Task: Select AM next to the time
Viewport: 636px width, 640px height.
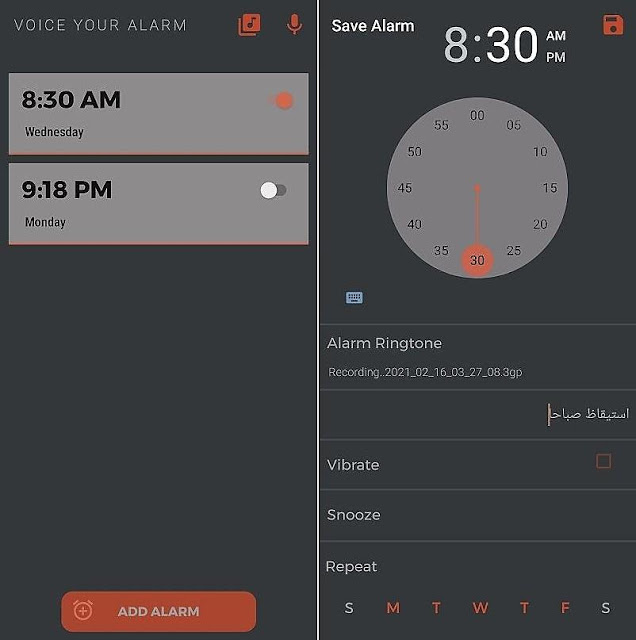Action: point(556,36)
